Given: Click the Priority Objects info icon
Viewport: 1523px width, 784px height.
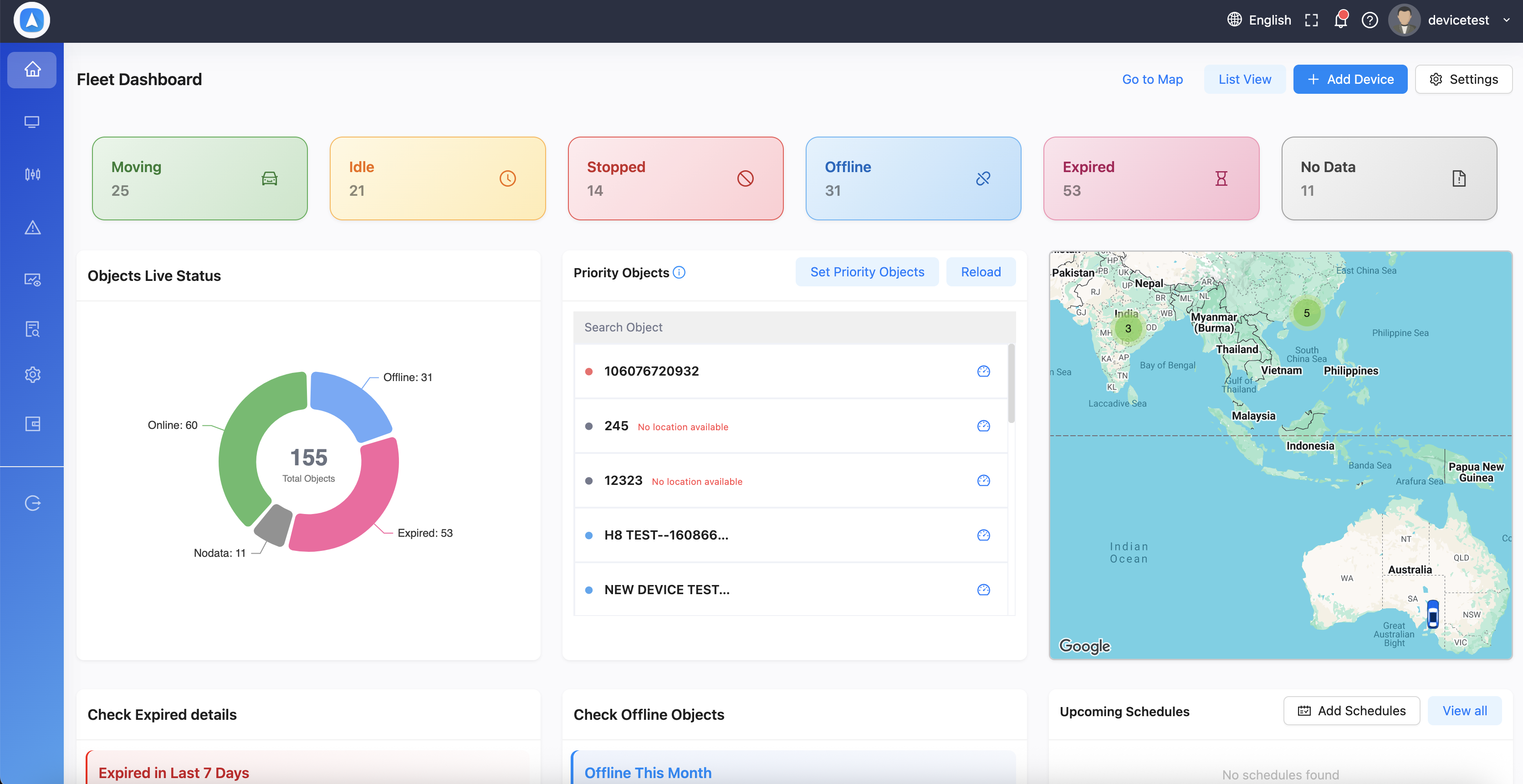Looking at the screenshot, I should 680,272.
